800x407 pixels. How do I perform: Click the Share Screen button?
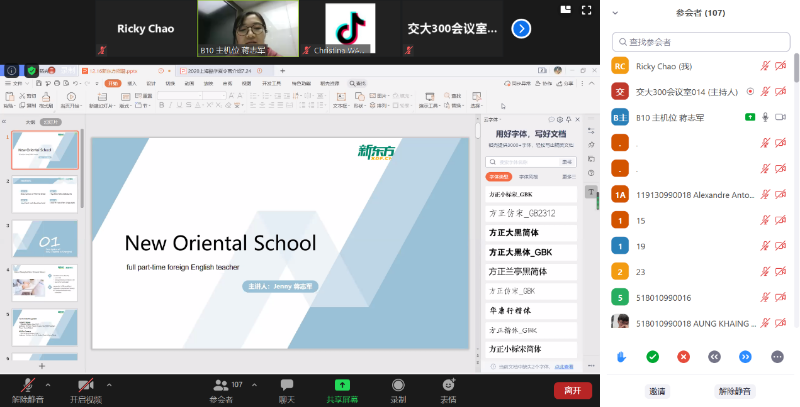coord(342,391)
